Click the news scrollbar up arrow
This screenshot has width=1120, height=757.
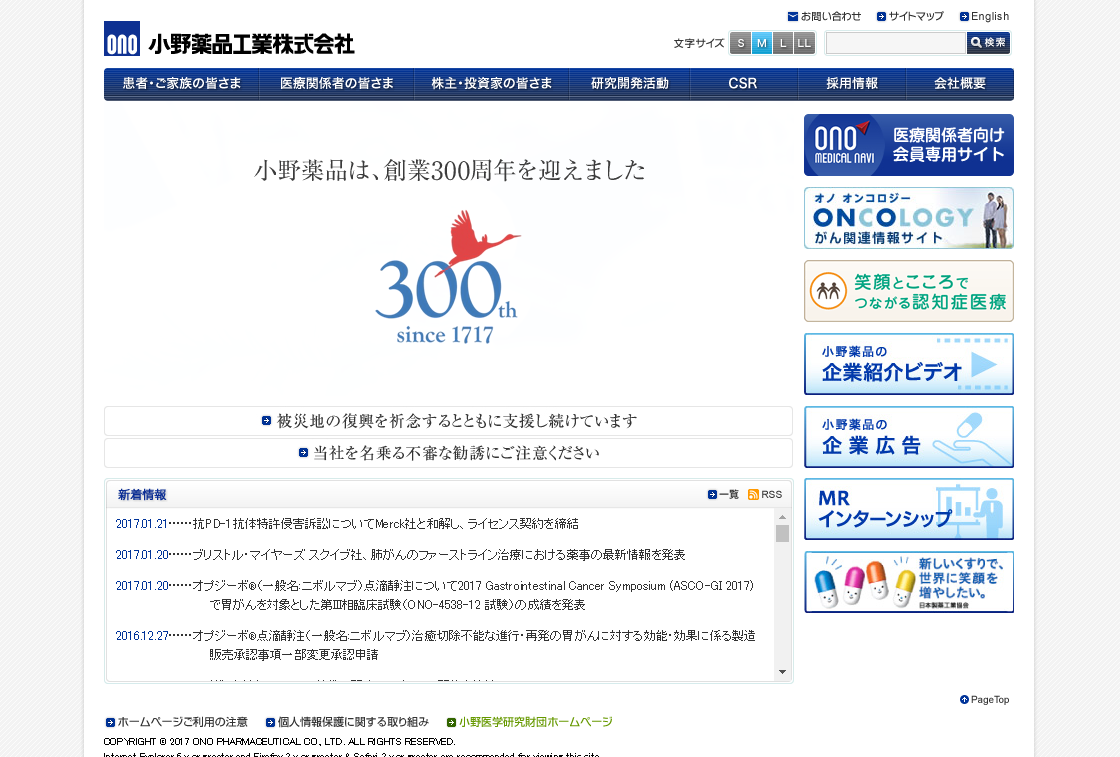click(x=782, y=516)
